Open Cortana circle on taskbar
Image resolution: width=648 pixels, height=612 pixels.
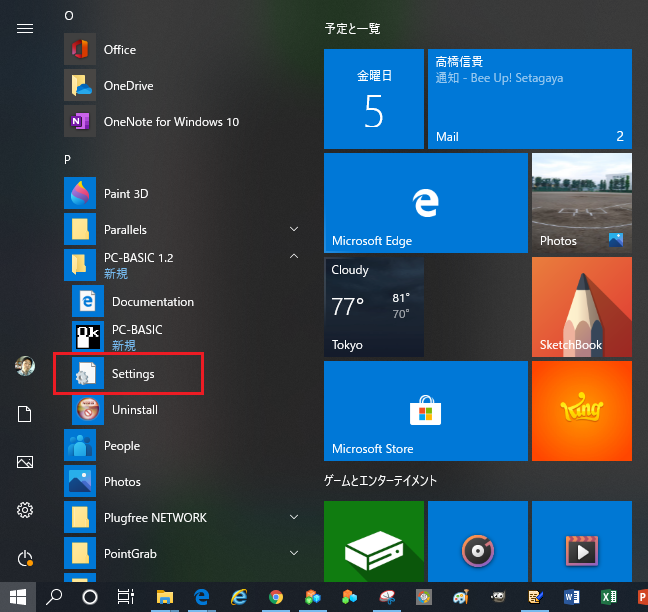pos(90,597)
